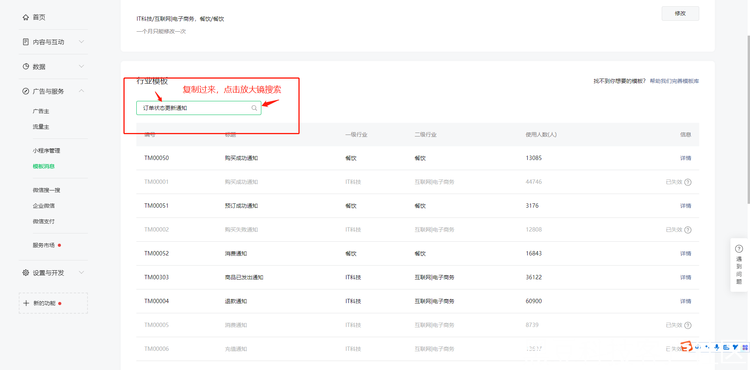Image resolution: width=750 pixels, height=370 pixels.
Task: Click the 已失效 status on row TM00001
Action: [x=673, y=182]
